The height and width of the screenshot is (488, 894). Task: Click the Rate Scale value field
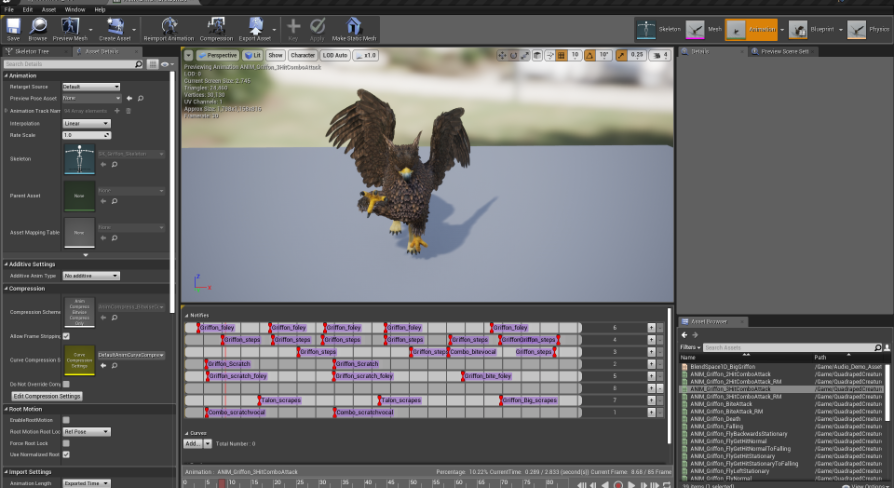86,135
